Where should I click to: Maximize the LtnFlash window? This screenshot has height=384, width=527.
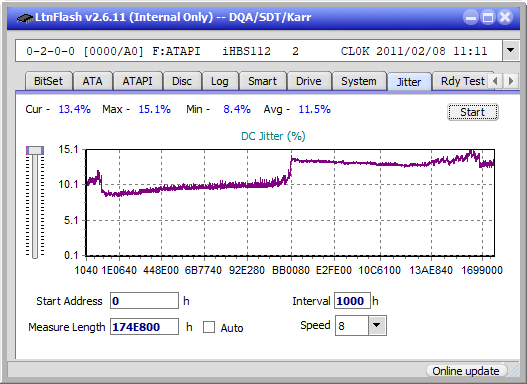coord(488,17)
